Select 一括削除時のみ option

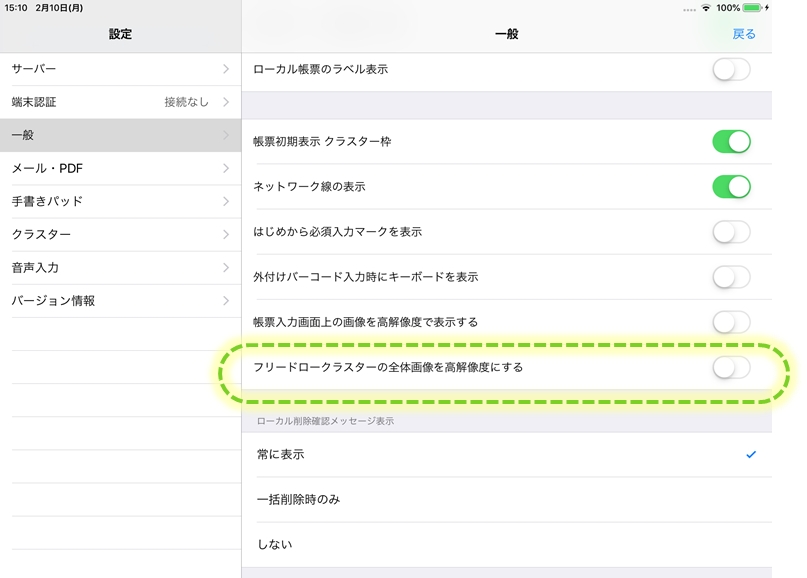point(506,500)
